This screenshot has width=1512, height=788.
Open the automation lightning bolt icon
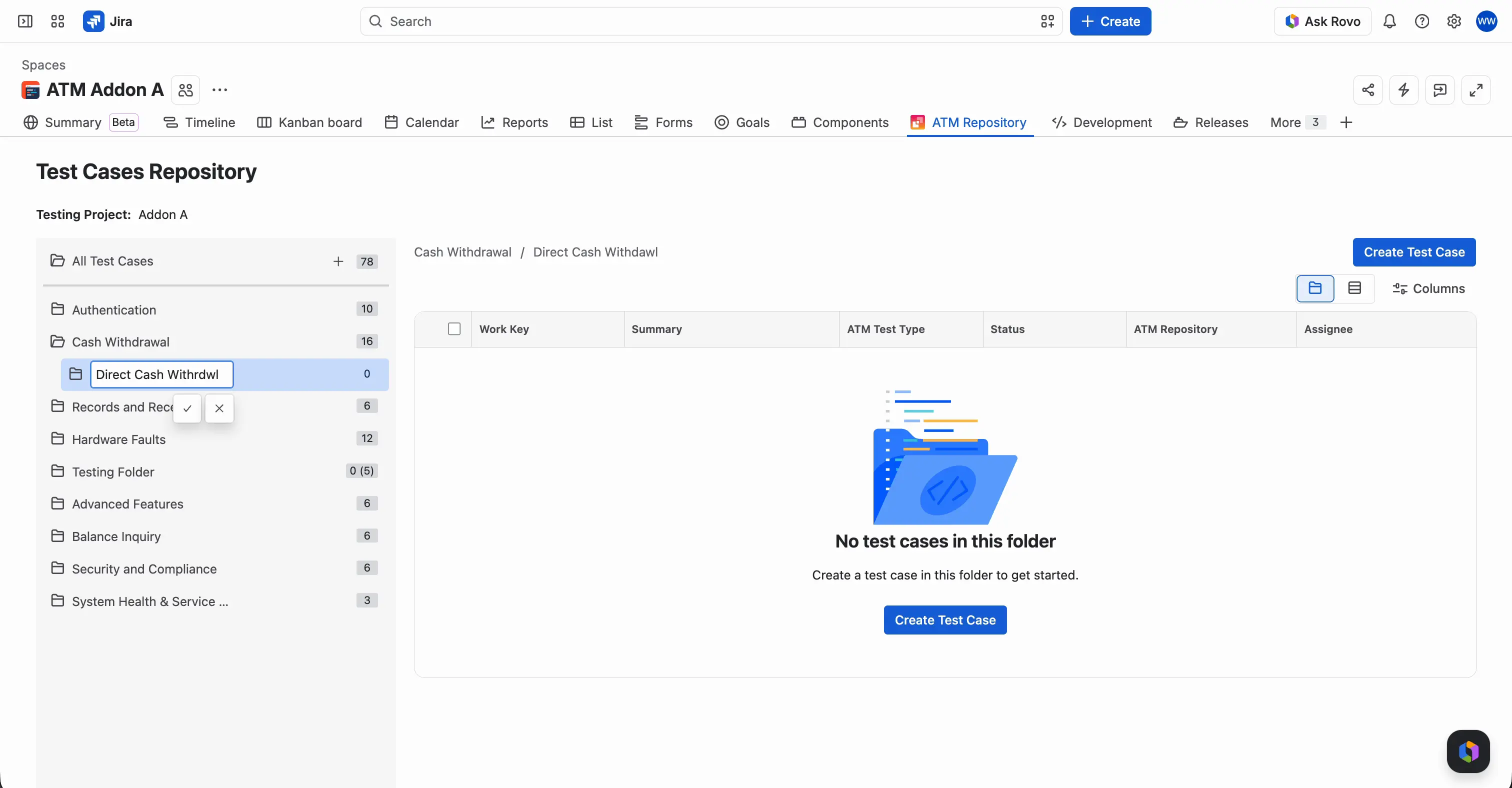tap(1404, 90)
